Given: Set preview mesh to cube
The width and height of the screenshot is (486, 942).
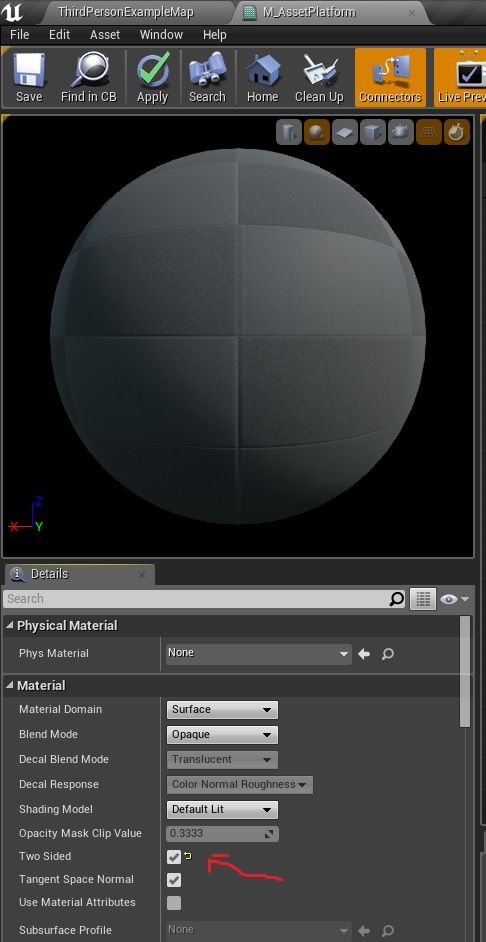Looking at the screenshot, I should pos(372,132).
